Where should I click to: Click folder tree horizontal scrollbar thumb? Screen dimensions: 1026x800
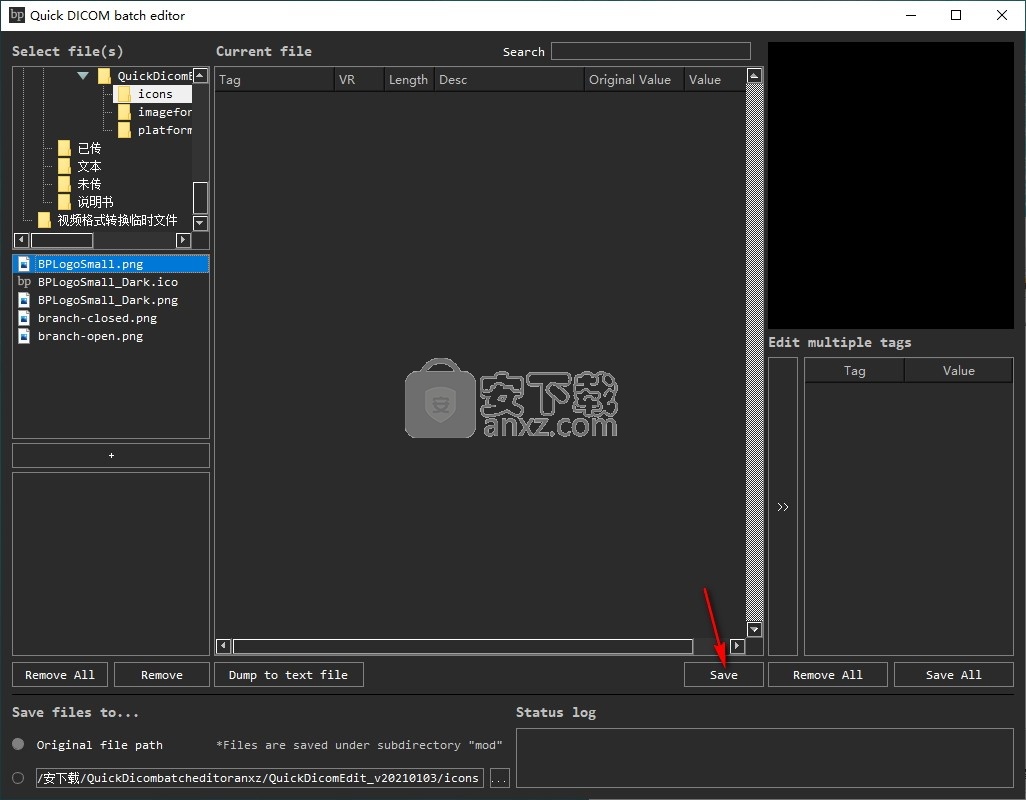coord(62,240)
